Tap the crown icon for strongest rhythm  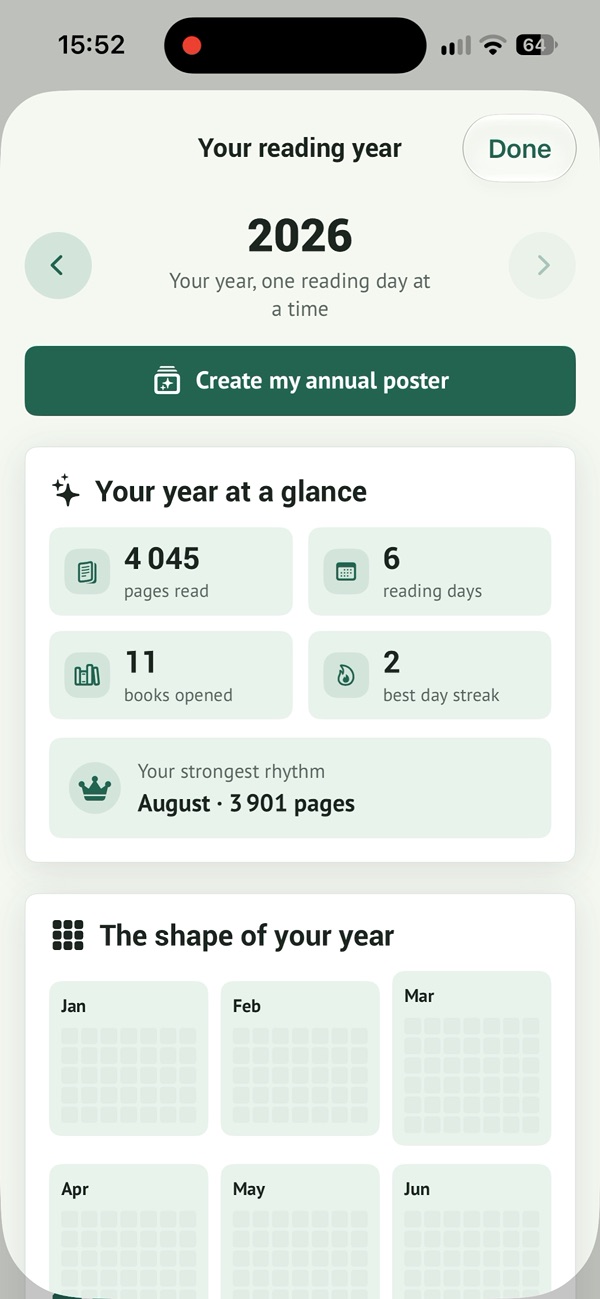click(95, 788)
